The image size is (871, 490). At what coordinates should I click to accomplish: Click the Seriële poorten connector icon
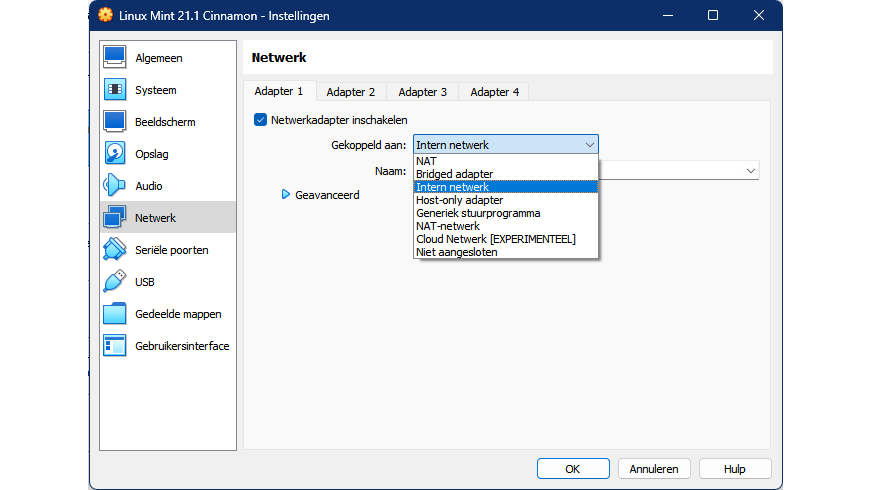coord(115,250)
